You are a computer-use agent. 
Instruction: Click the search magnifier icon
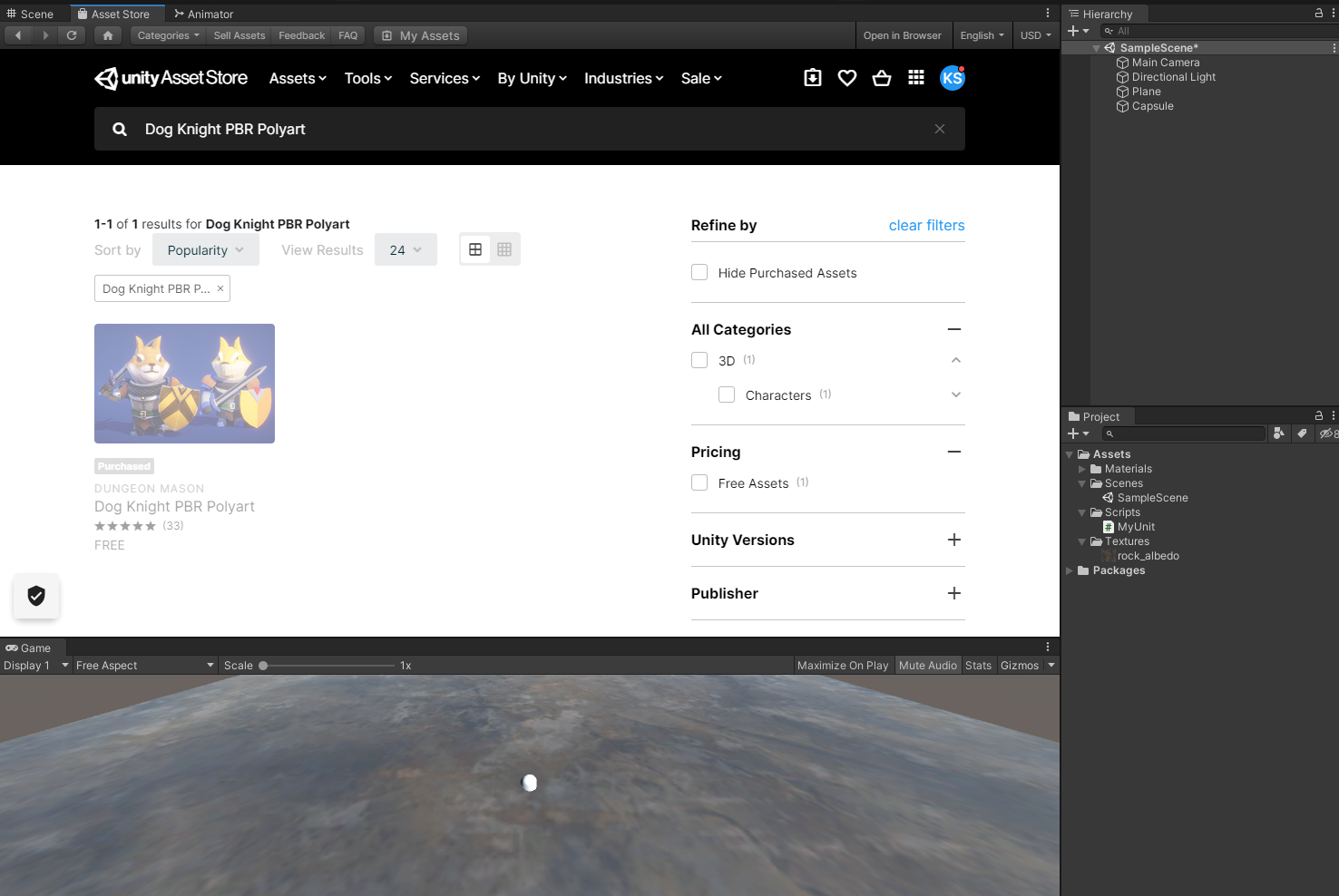point(120,129)
